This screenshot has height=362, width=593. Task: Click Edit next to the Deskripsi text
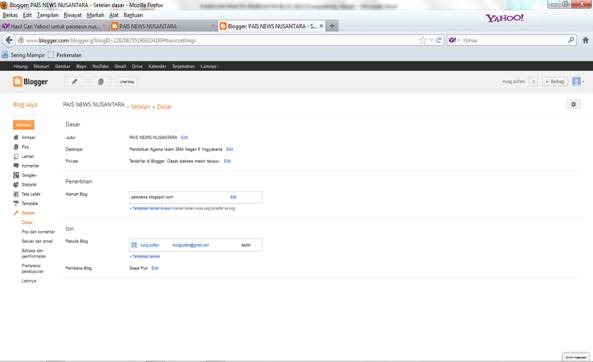(230, 149)
